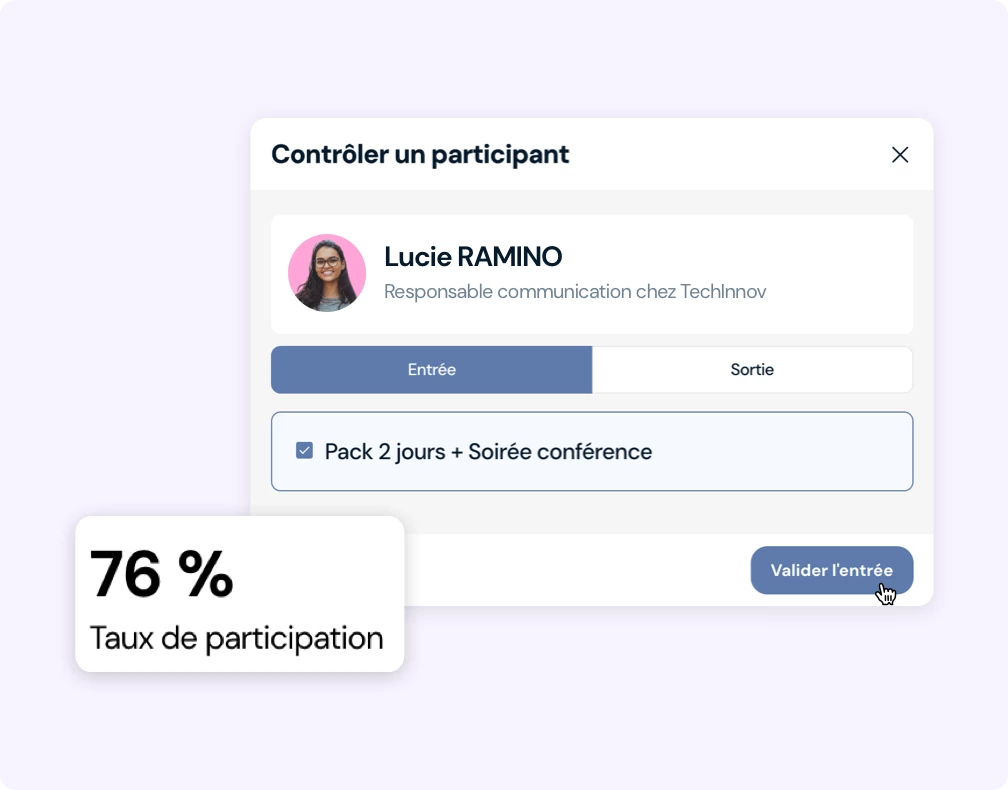
Task: Close the Contrôler un participant dialog
Action: click(x=900, y=155)
